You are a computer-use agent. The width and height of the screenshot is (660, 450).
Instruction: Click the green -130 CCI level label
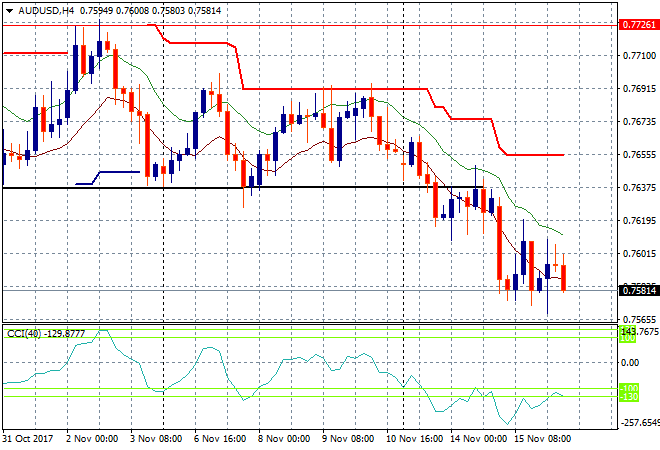(x=629, y=397)
